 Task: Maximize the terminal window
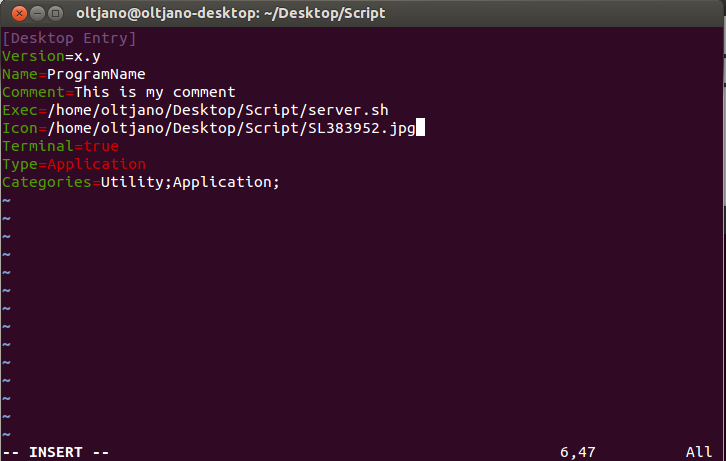(x=56, y=13)
